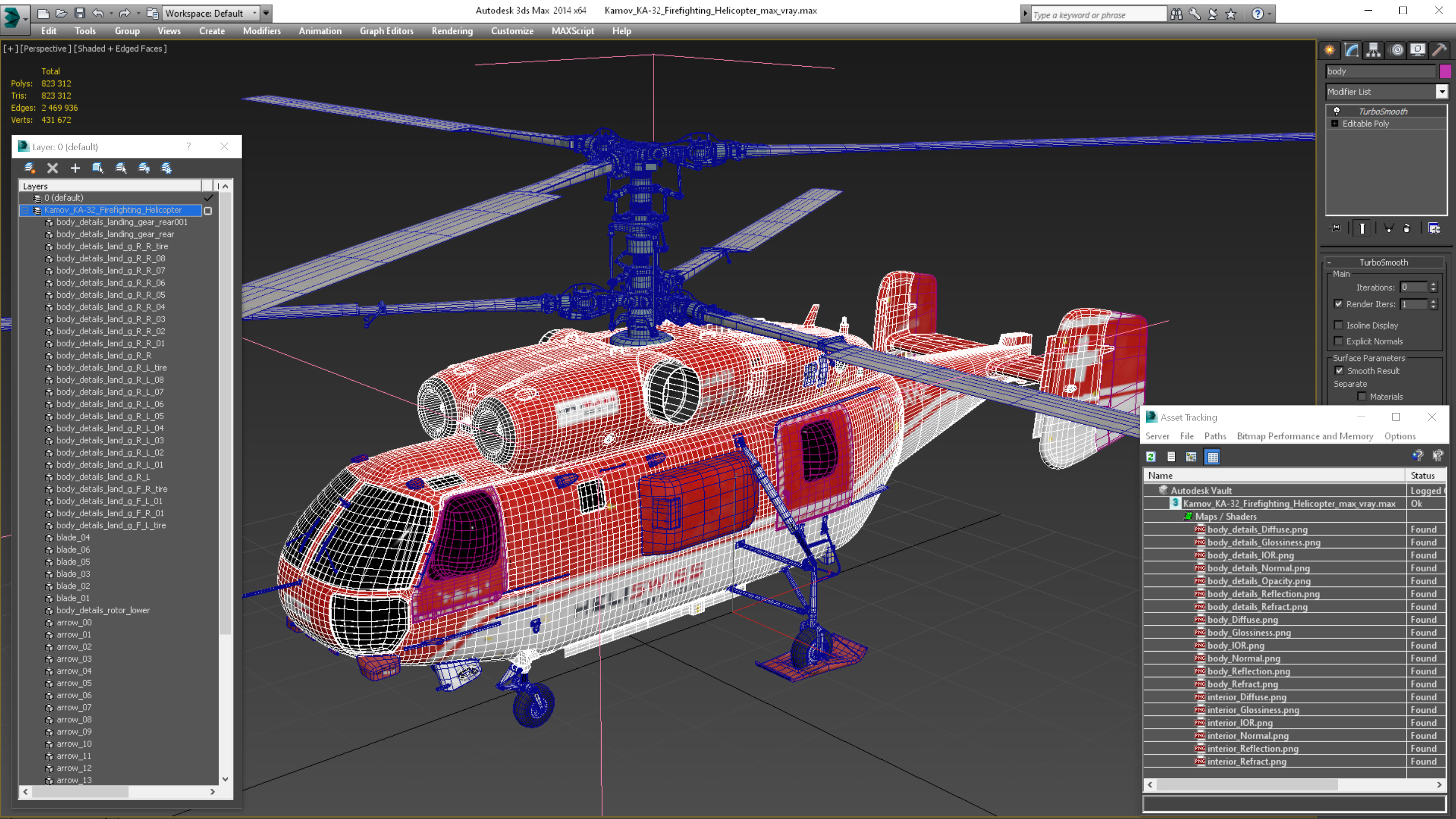Image resolution: width=1456 pixels, height=819 pixels.
Task: Click the magenta object color swatch
Action: [x=1445, y=71]
